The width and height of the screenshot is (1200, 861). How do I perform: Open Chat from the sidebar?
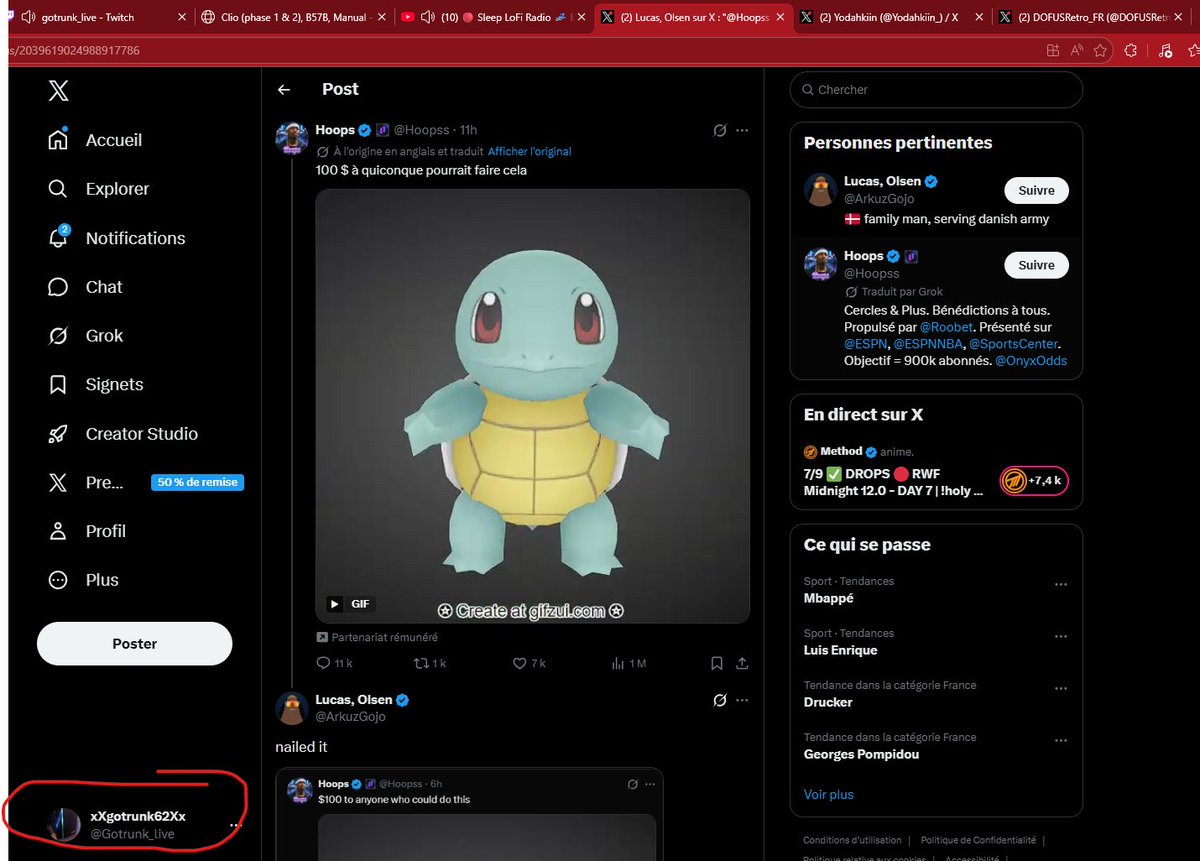(85, 287)
